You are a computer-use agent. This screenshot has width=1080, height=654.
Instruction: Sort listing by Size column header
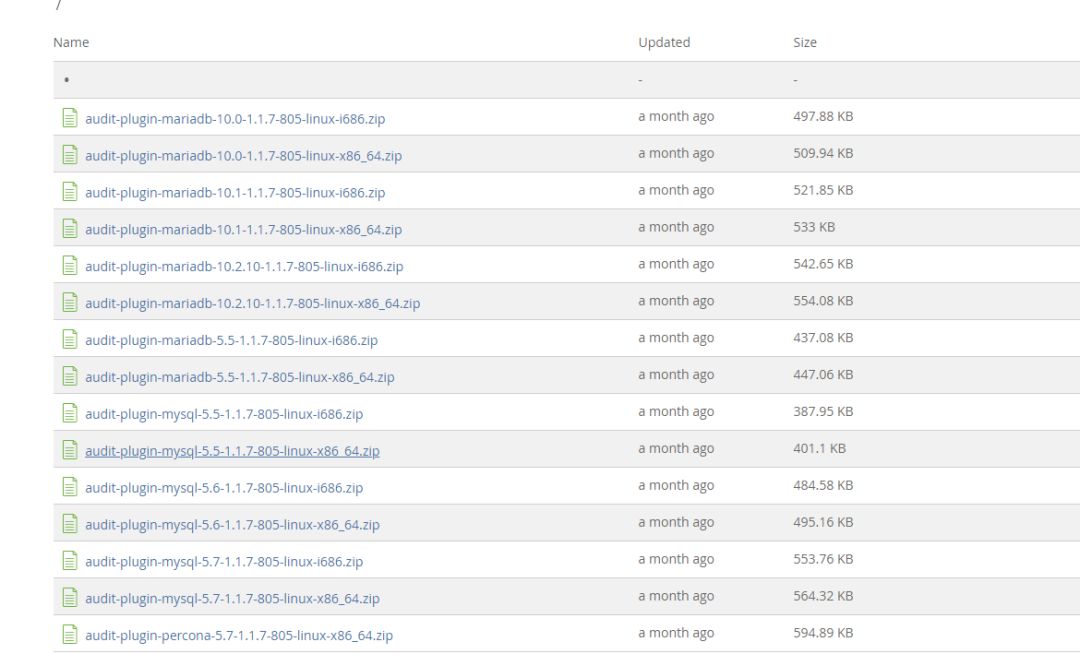pyautogui.click(x=804, y=43)
